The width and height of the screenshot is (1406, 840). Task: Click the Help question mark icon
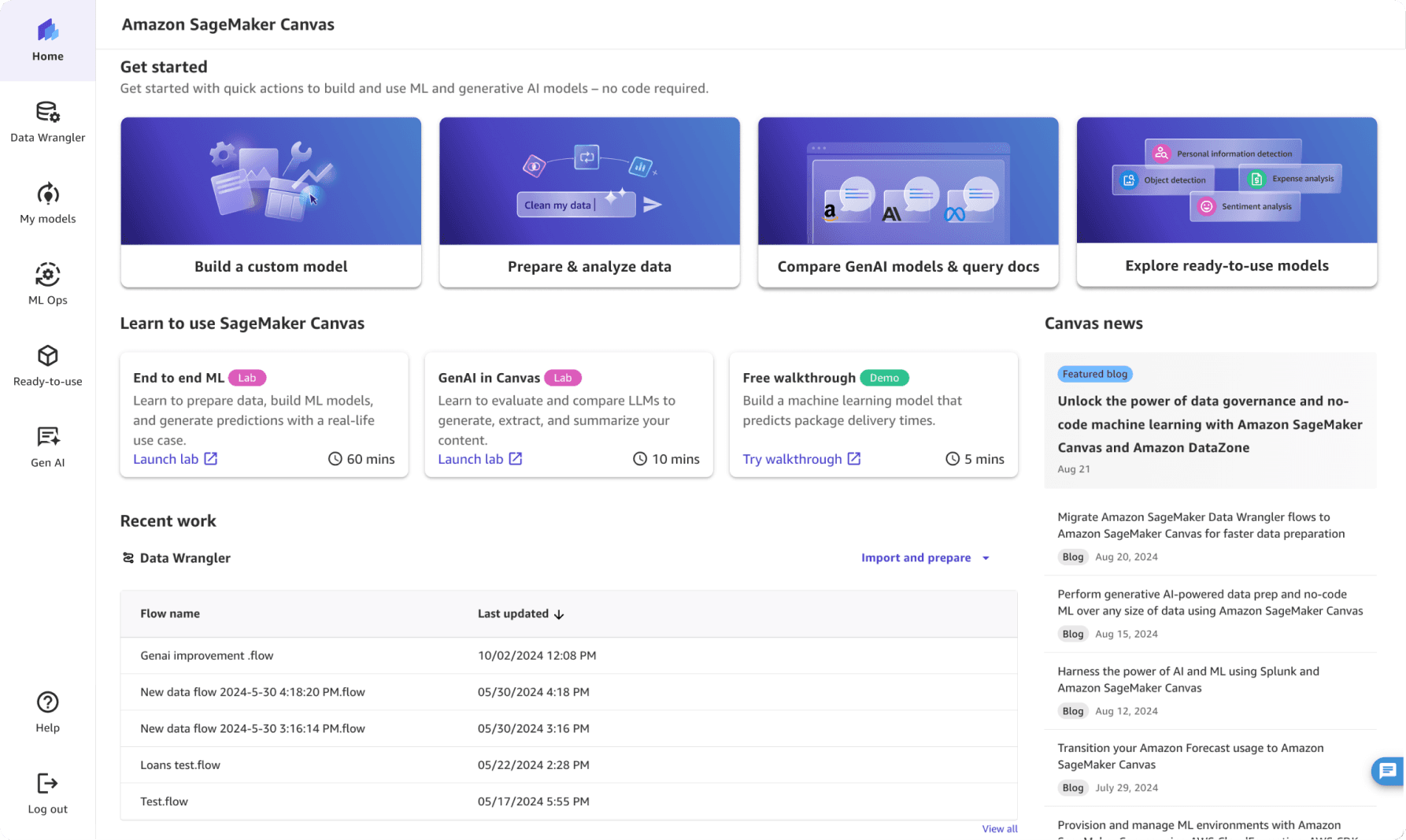tap(48, 702)
